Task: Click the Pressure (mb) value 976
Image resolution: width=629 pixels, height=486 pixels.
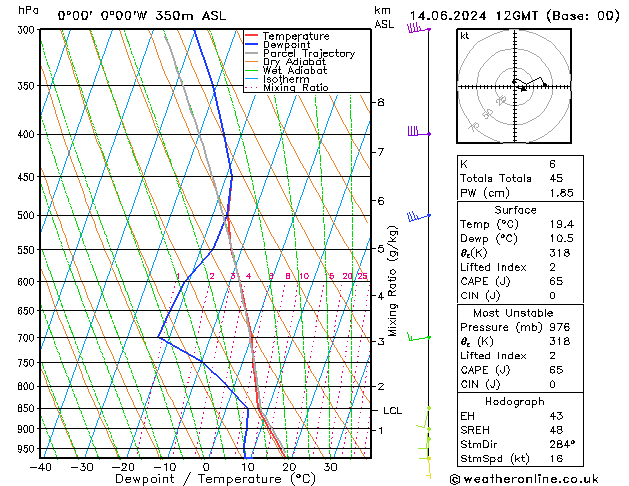Action: tap(560, 327)
